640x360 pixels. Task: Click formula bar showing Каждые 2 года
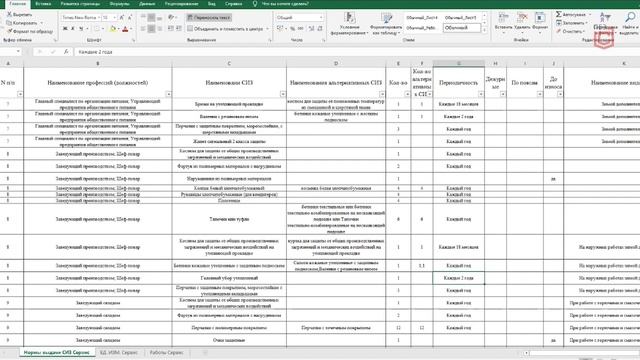tap(357, 52)
